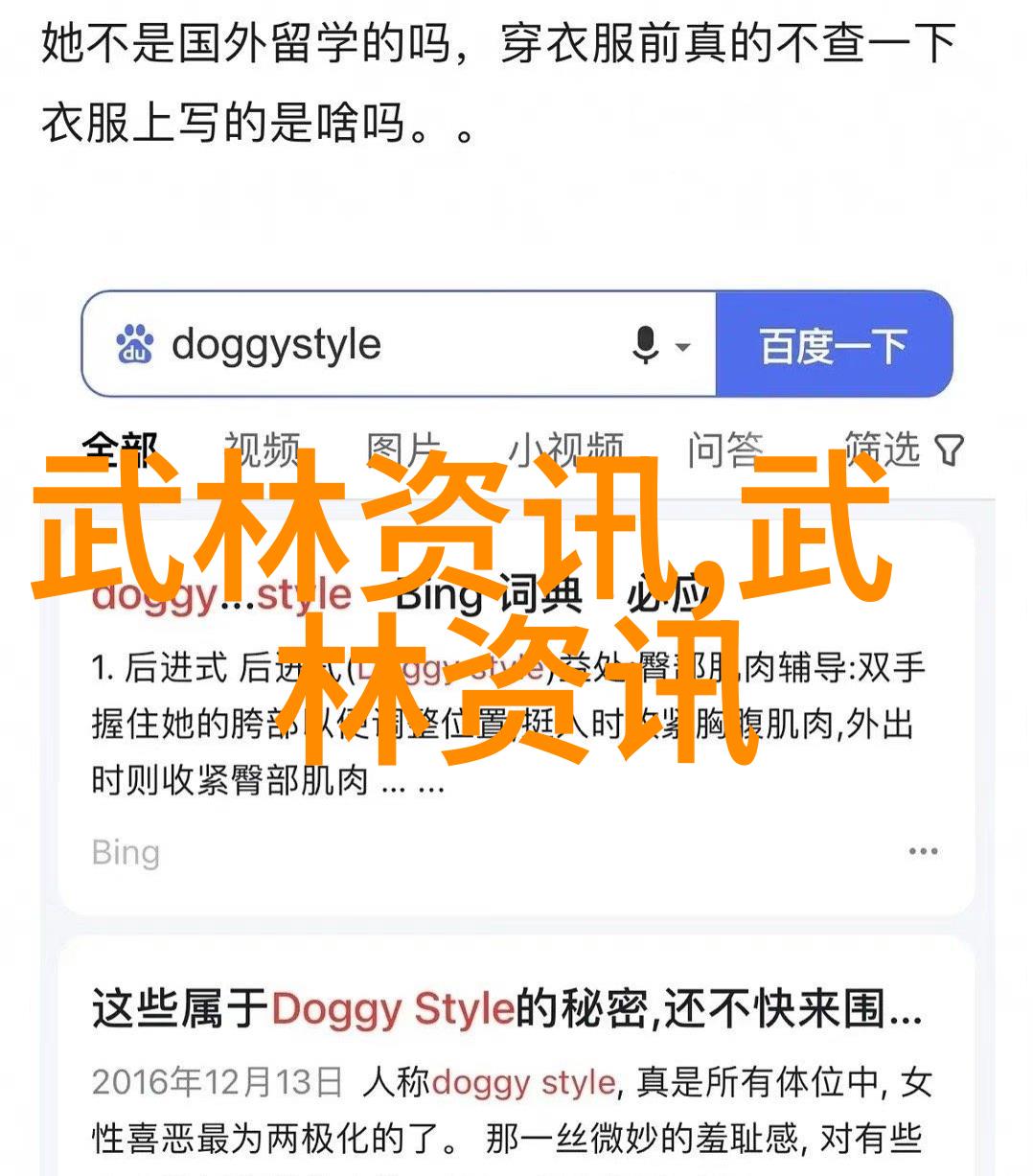Open the dropdown arrow beside microphone
Image resolution: width=1033 pixels, height=1176 pixels.
(x=682, y=347)
